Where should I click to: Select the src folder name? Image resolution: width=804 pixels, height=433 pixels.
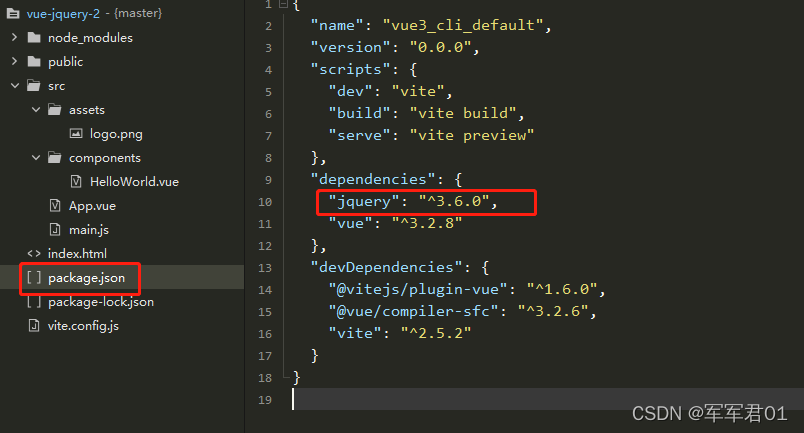(56, 86)
